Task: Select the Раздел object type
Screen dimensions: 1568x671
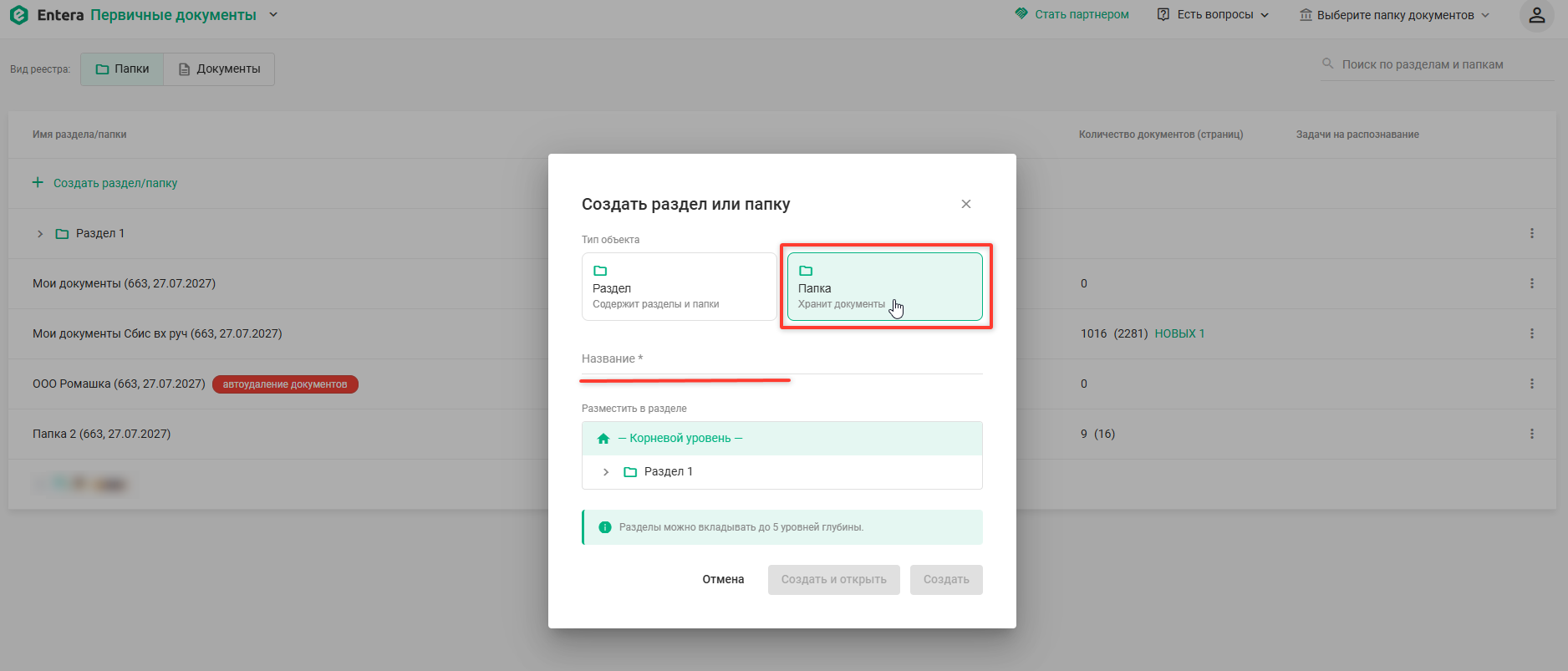Action: coord(680,287)
